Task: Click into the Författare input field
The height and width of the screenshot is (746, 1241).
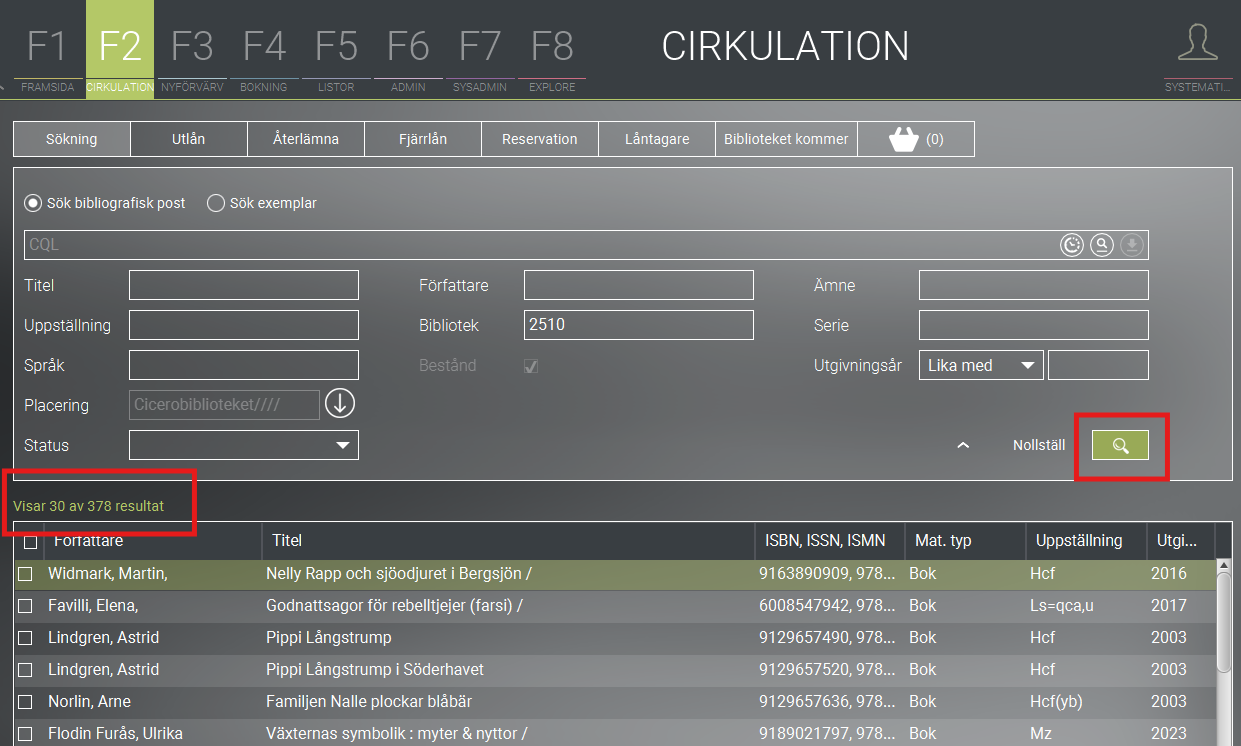Action: [x=638, y=285]
